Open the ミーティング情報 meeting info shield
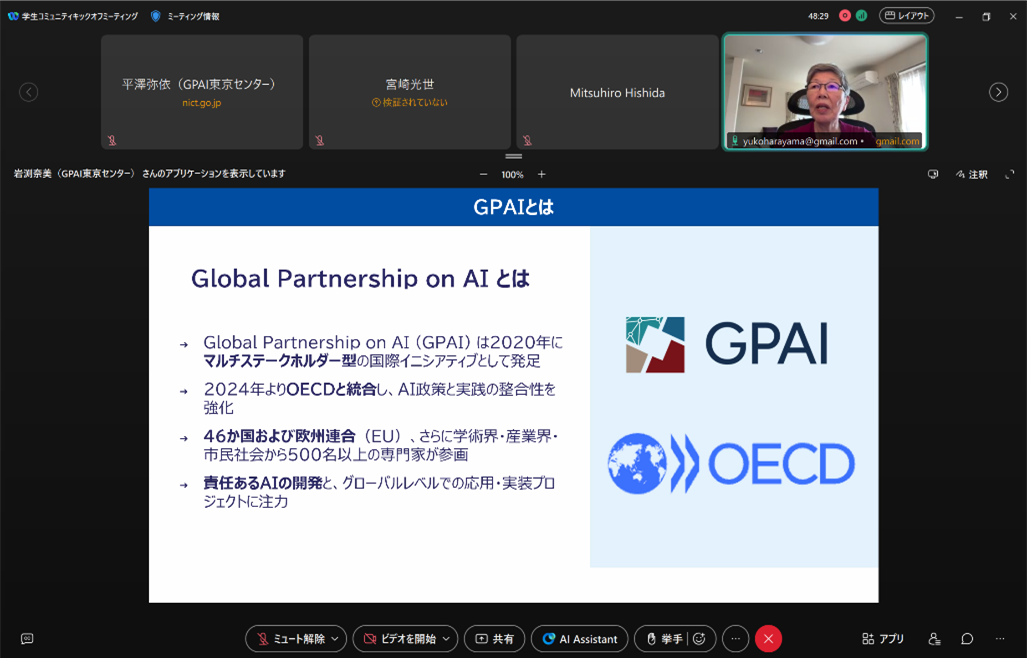Viewport: 1027px width, 658px height. click(x=185, y=16)
